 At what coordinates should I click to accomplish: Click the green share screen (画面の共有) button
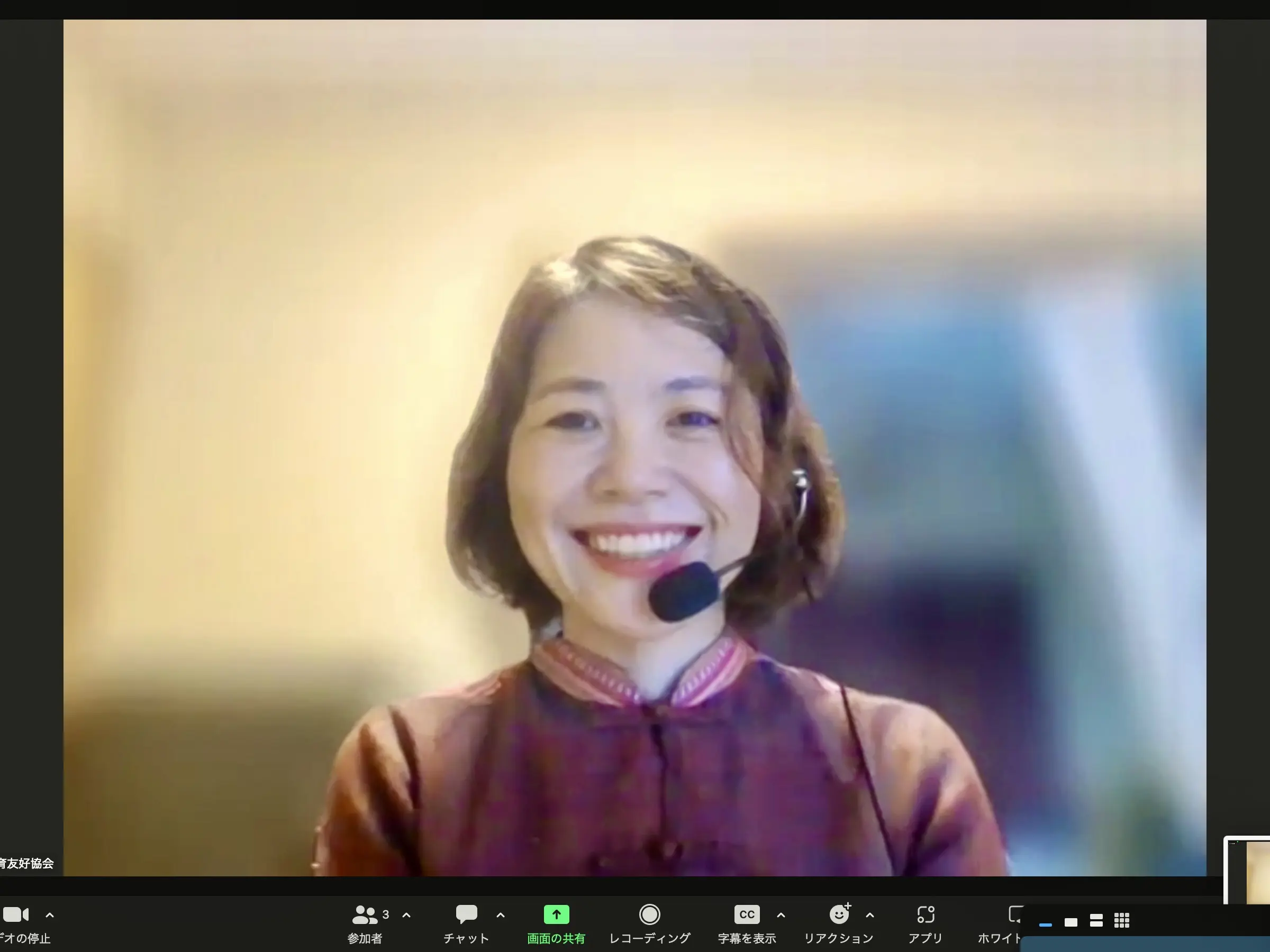point(556,914)
